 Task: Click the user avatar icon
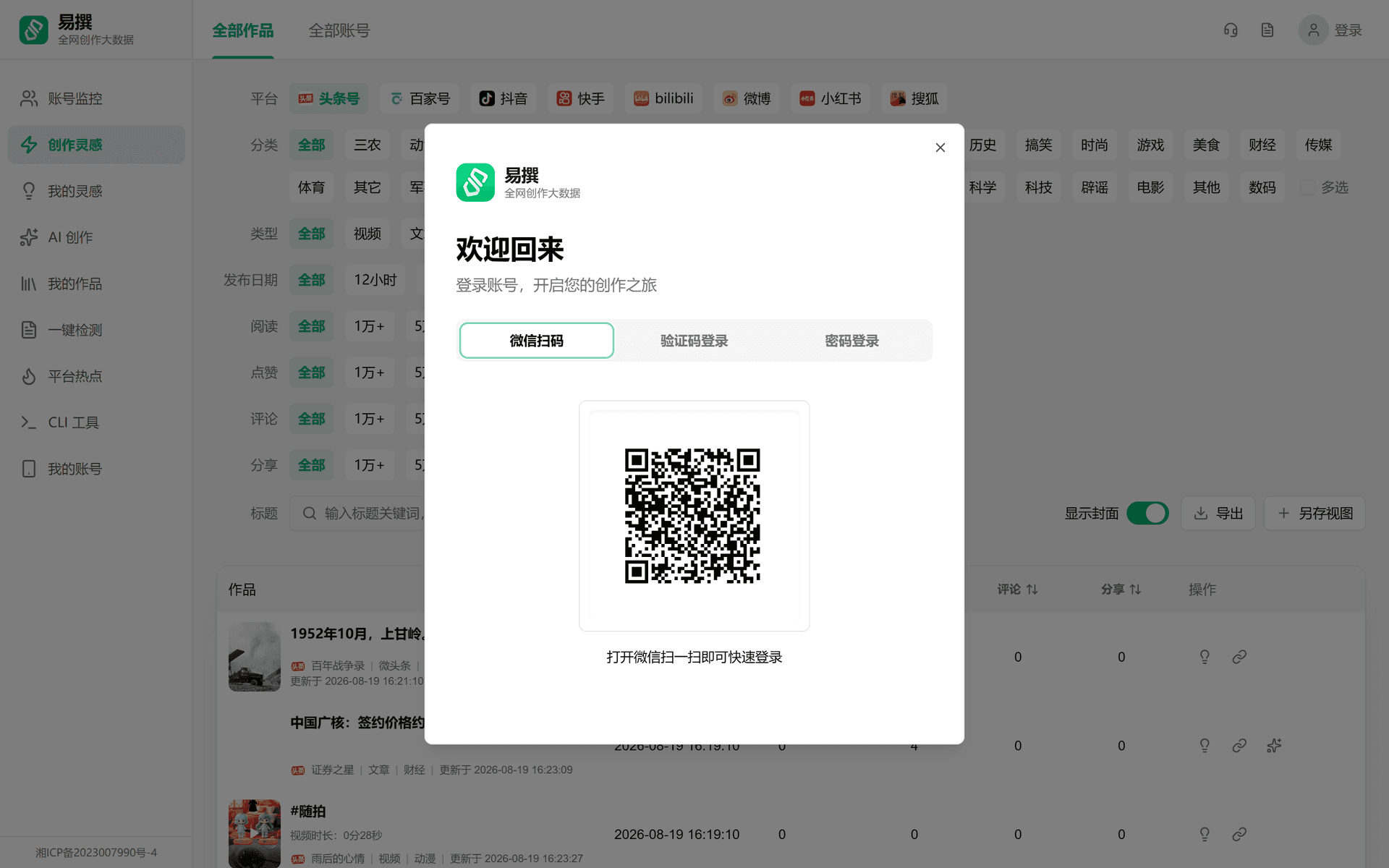pyautogui.click(x=1313, y=30)
